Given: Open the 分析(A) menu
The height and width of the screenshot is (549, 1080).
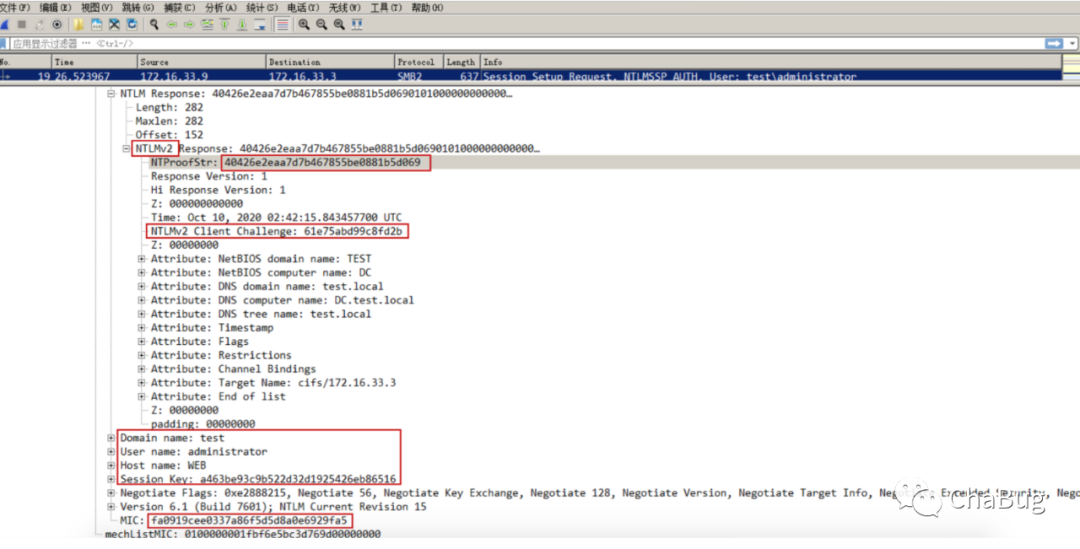Looking at the screenshot, I should (220, 8).
